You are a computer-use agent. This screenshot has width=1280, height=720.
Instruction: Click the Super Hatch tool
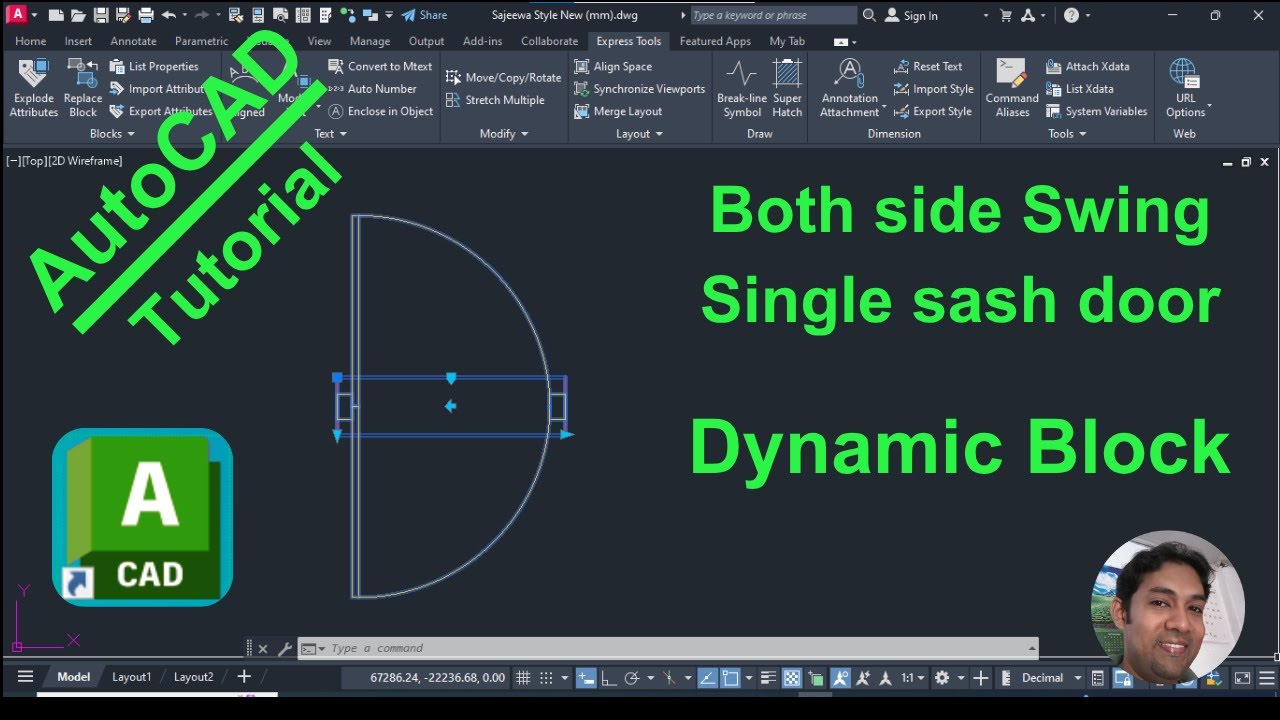coord(788,88)
